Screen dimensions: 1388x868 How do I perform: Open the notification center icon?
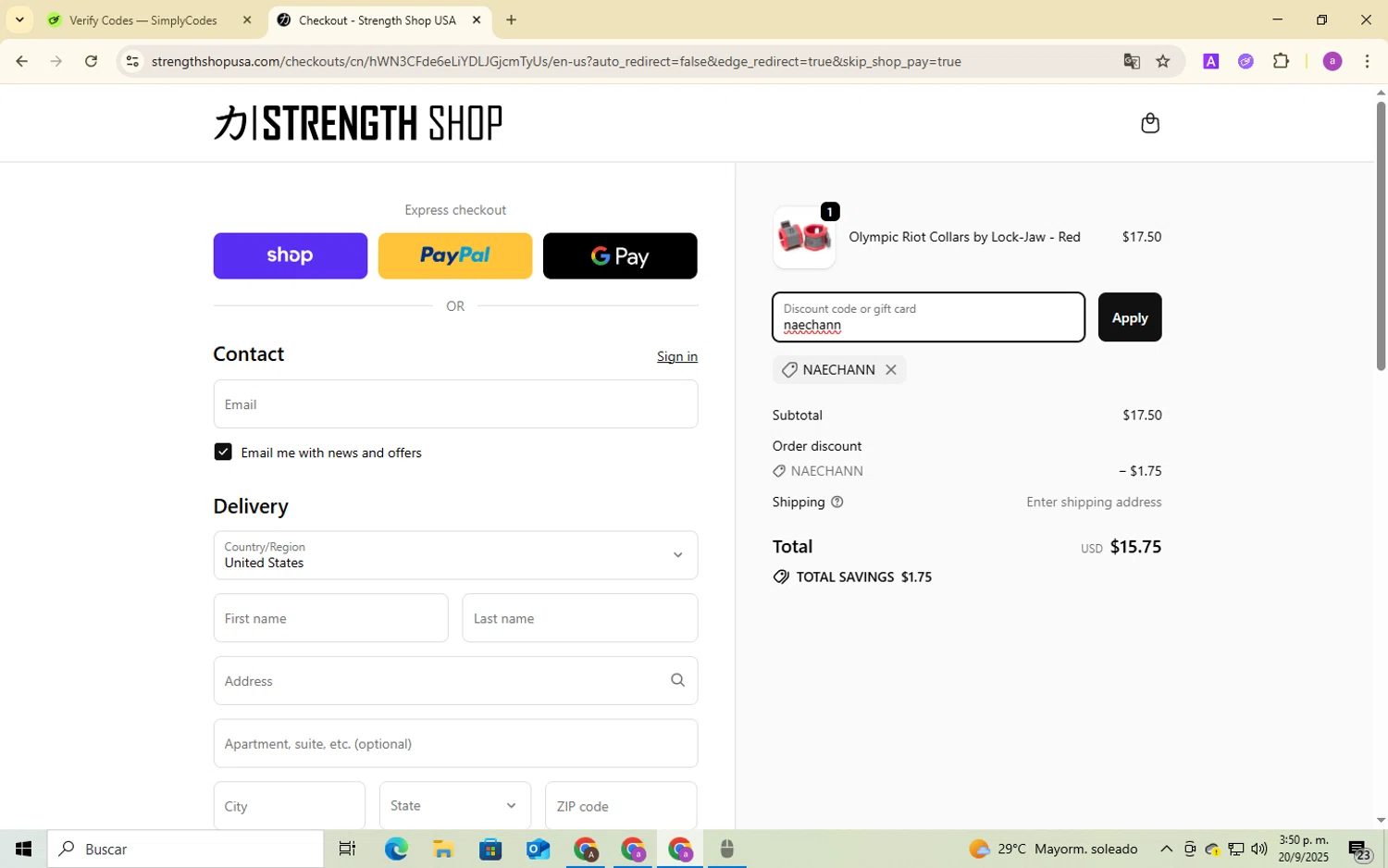pyautogui.click(x=1359, y=849)
